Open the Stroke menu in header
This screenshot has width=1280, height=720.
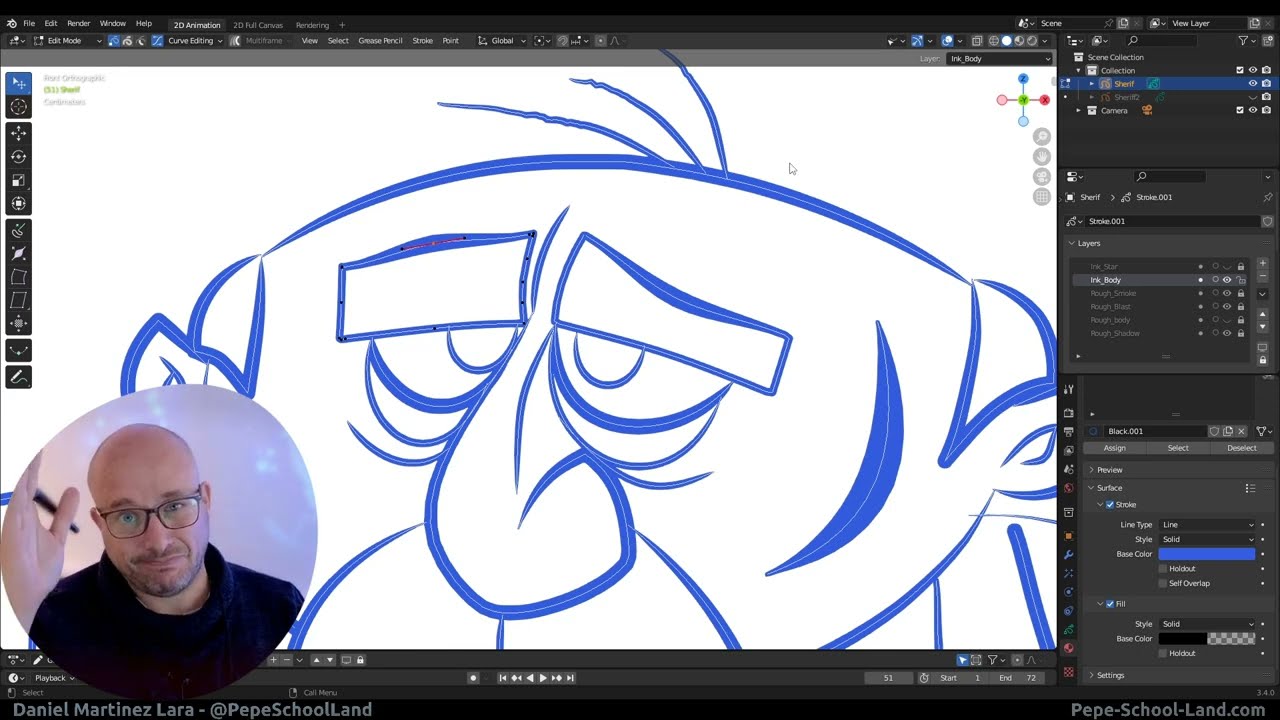[423, 41]
